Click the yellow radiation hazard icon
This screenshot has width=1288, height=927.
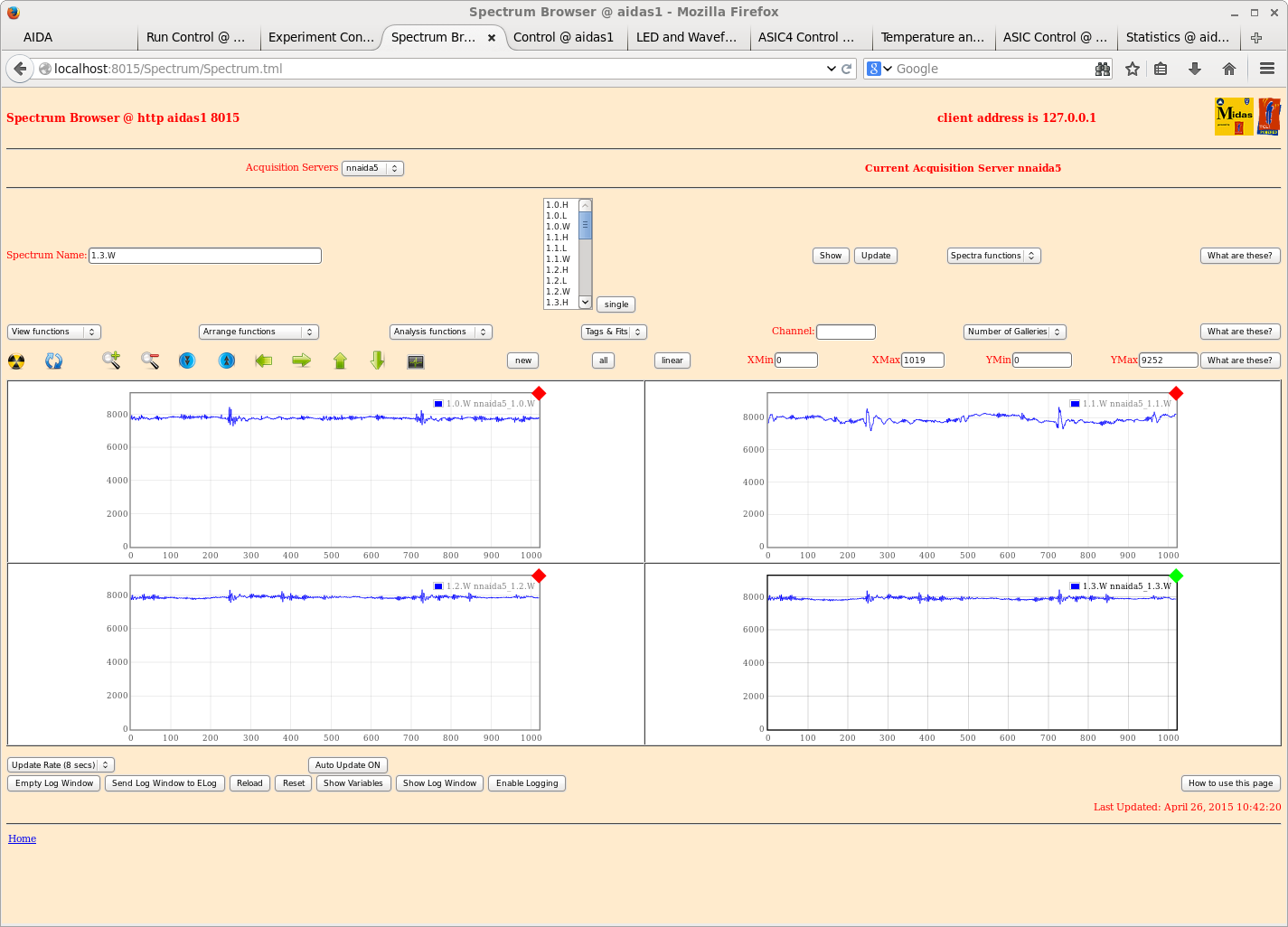click(x=16, y=361)
